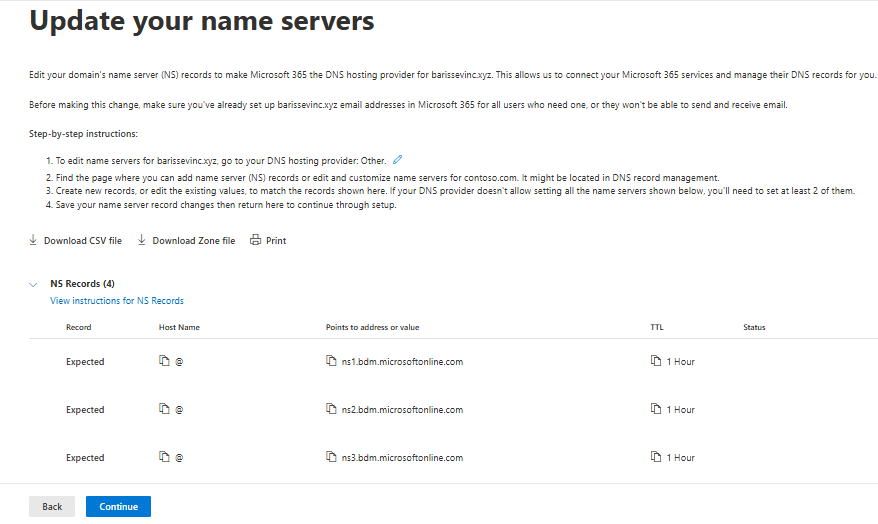The height and width of the screenshot is (524, 878).
Task: Collapse the NS Records (4) section chevron
Action: [33, 284]
